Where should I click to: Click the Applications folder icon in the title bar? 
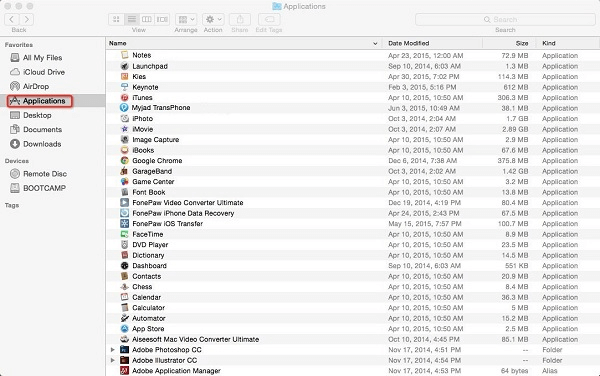tap(277, 6)
